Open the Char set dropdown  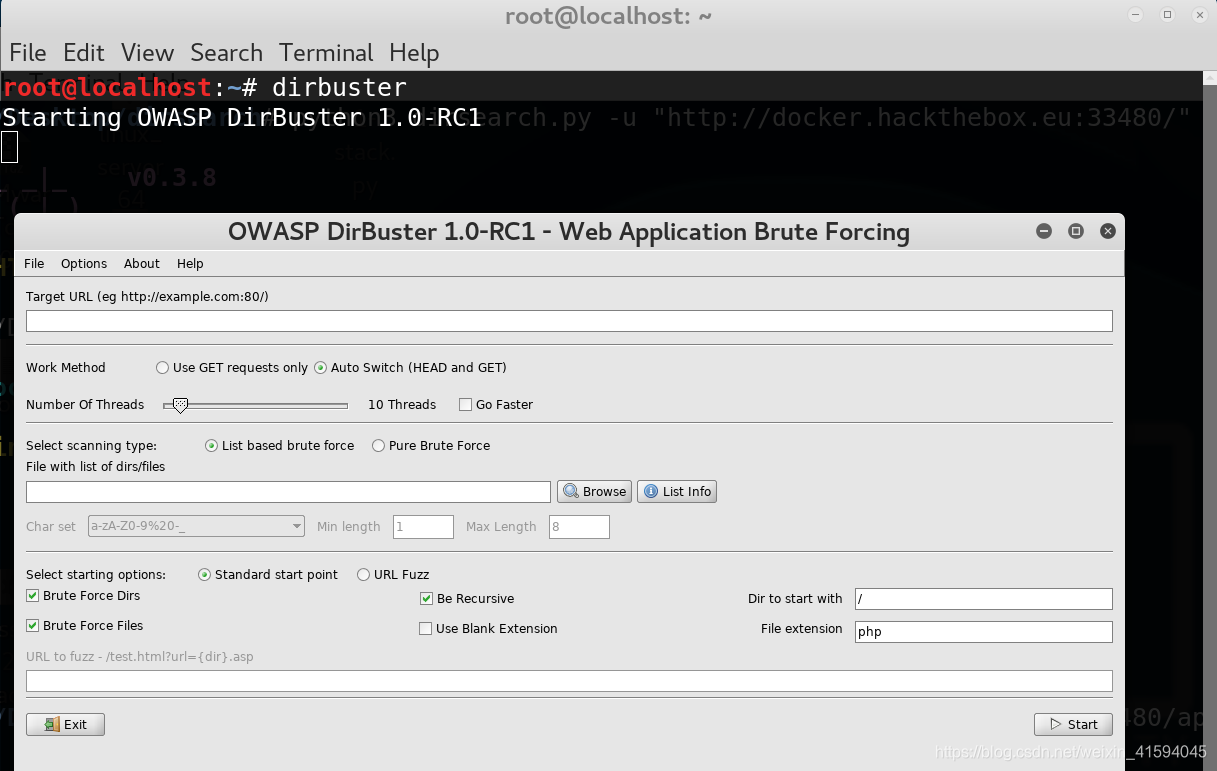coord(196,526)
